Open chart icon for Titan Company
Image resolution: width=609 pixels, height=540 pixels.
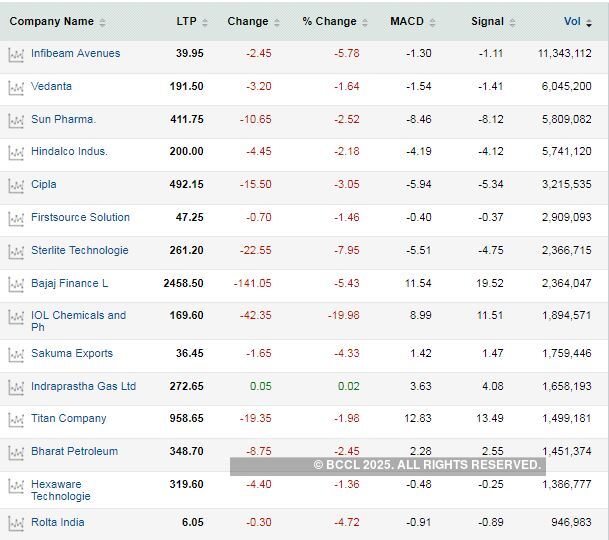click(16, 420)
